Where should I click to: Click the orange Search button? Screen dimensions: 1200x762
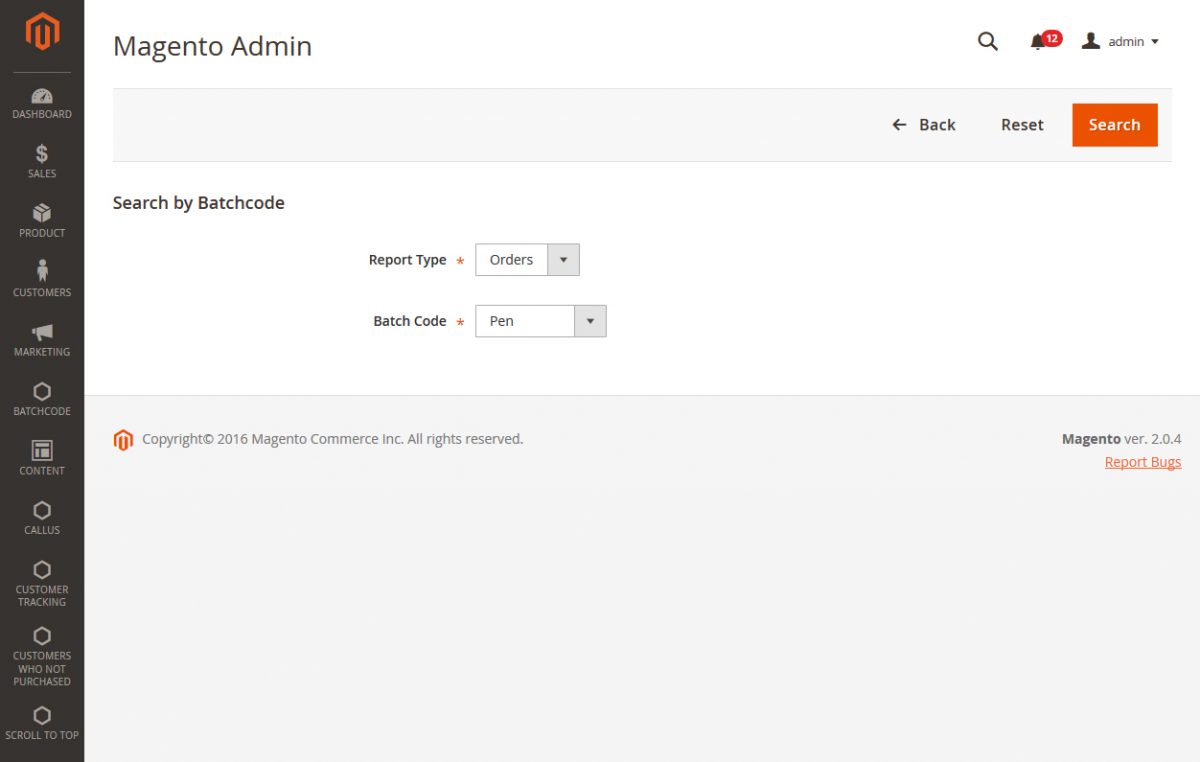1114,124
